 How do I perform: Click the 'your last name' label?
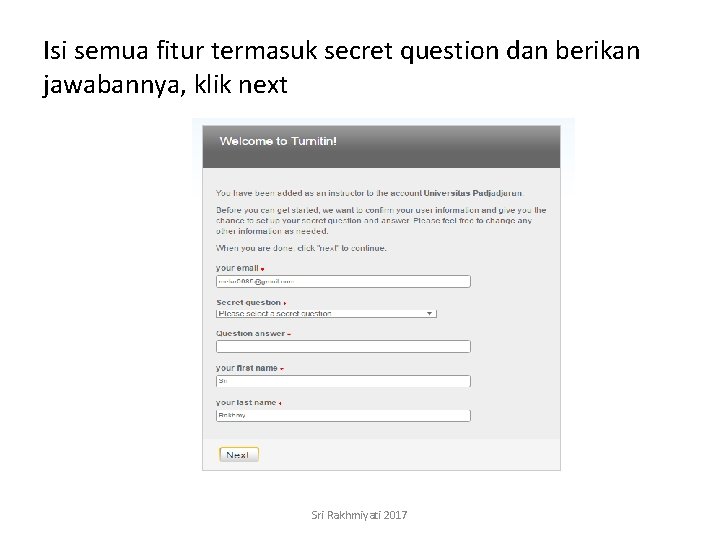(x=246, y=402)
